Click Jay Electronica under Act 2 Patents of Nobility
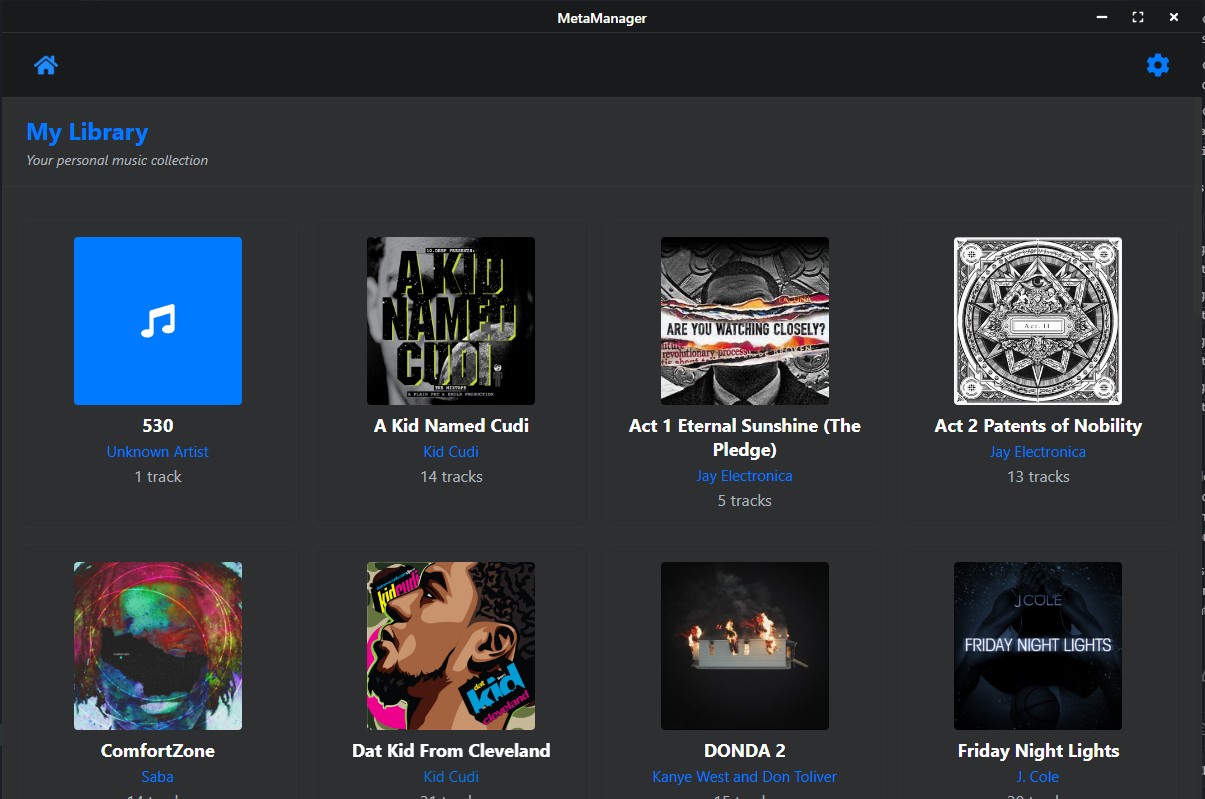The image size is (1205, 799). (x=1037, y=452)
